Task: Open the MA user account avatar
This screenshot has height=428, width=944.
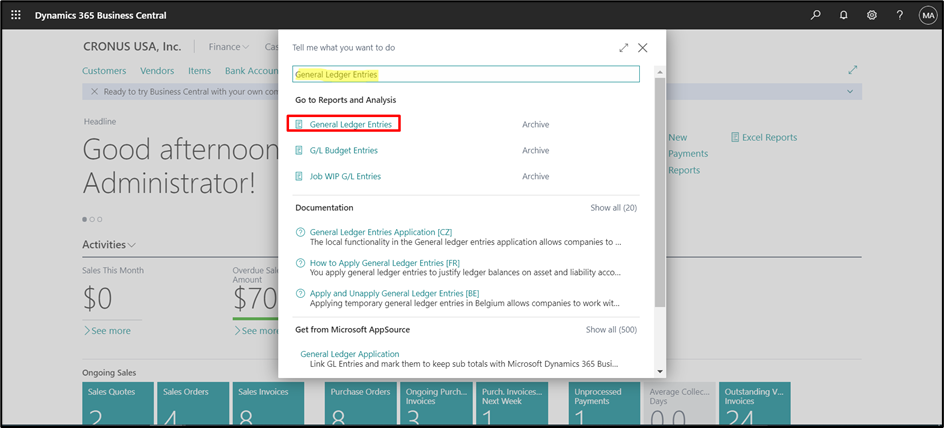Action: (927, 15)
